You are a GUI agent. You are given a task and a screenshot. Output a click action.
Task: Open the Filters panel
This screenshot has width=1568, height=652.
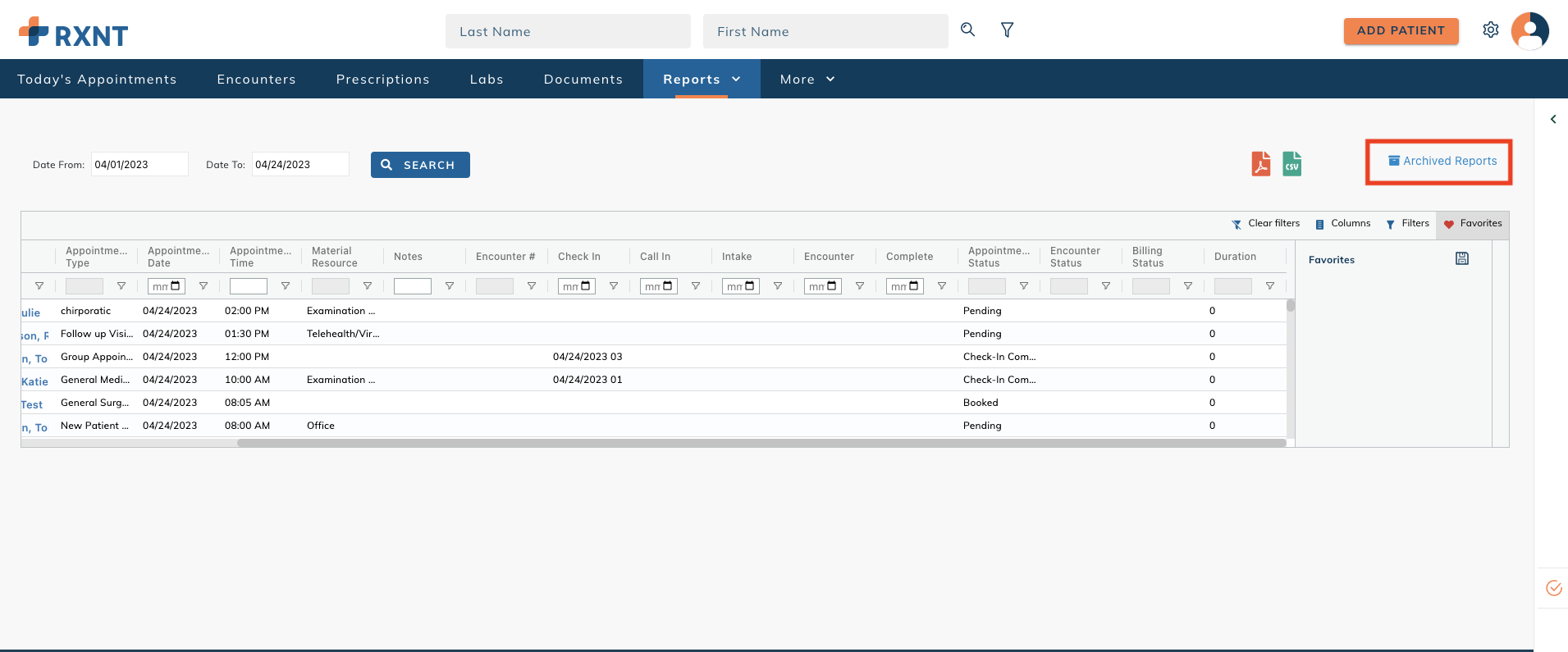(1407, 224)
